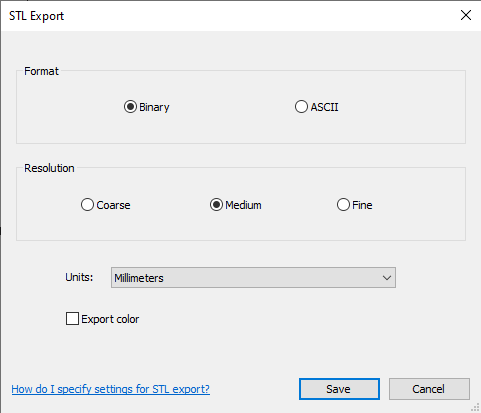
Task: Click the Units: label text
Action: [79, 277]
